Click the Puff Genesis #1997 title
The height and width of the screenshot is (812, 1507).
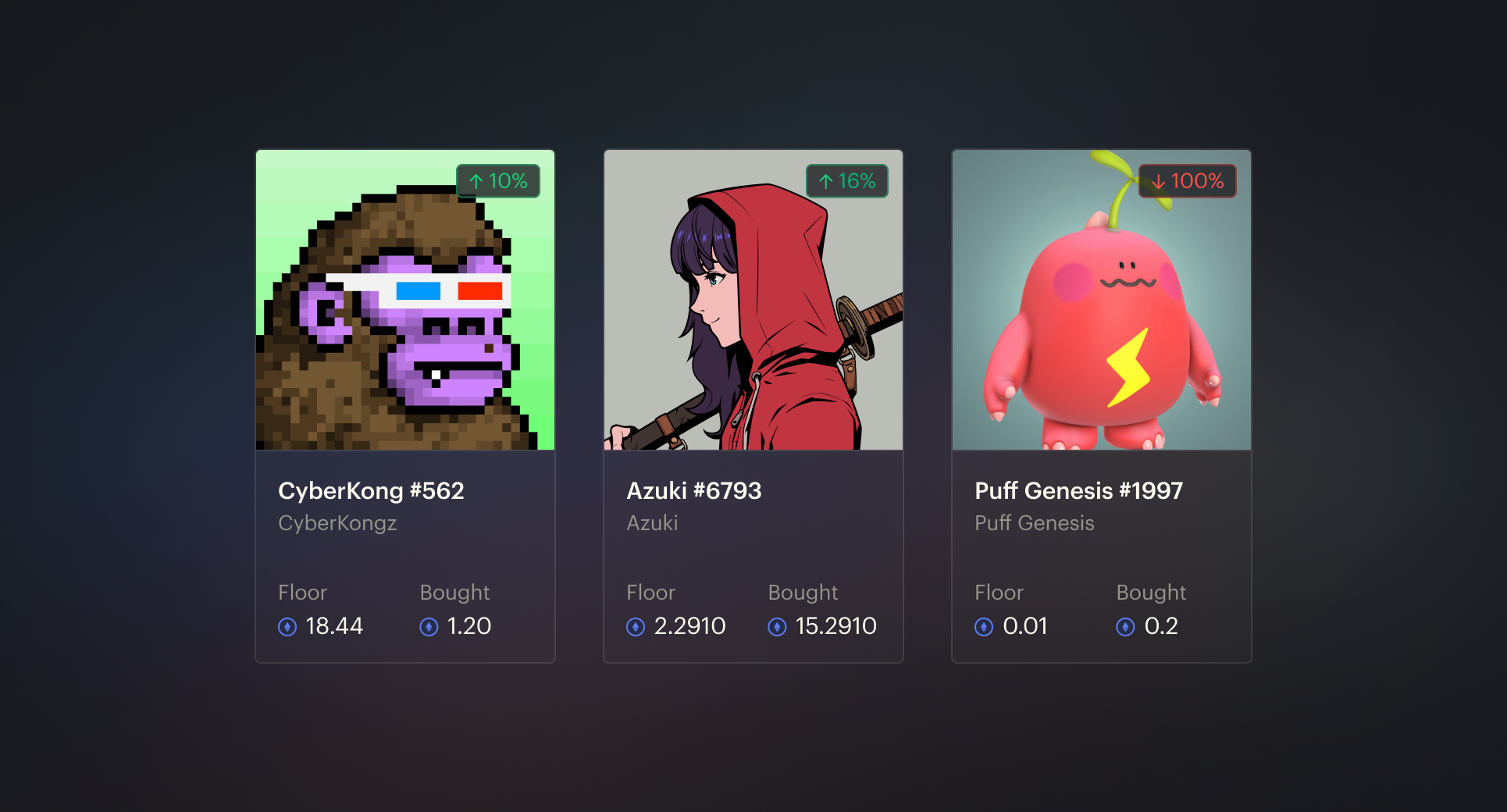(x=1078, y=491)
